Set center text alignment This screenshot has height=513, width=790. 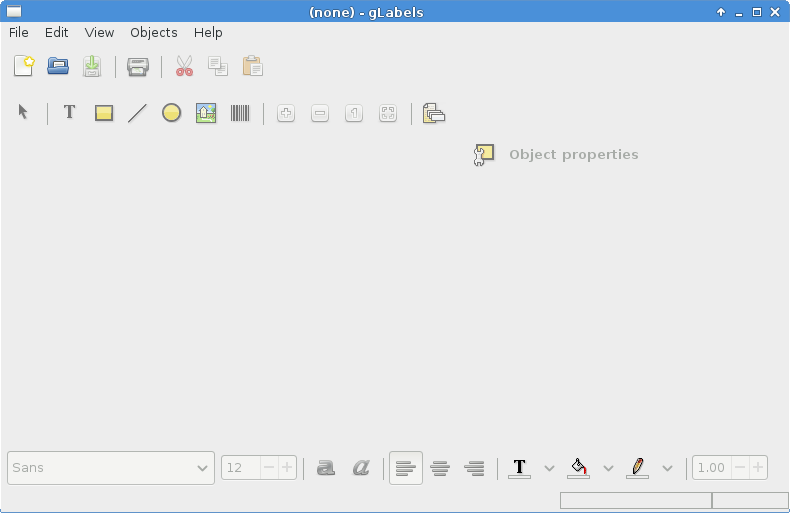(x=440, y=468)
